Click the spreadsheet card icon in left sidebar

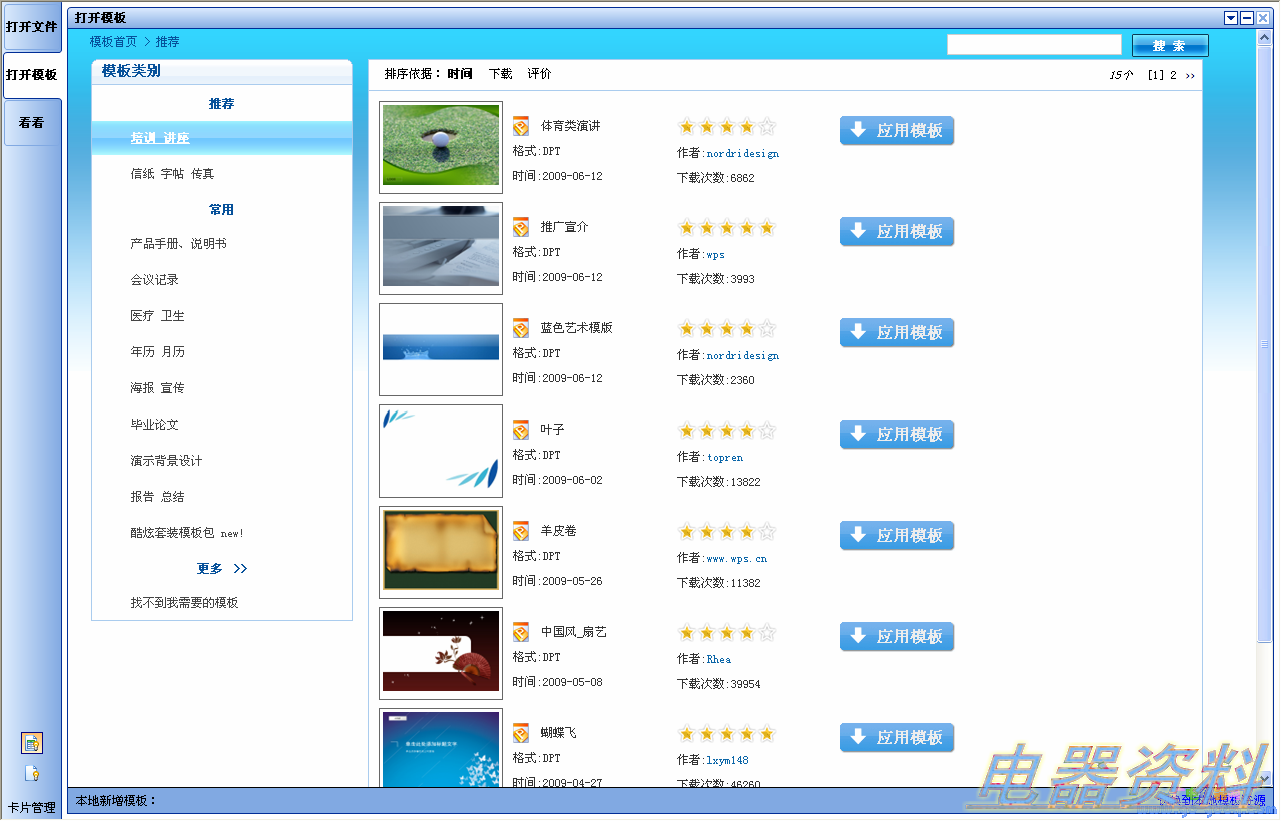pos(32,743)
